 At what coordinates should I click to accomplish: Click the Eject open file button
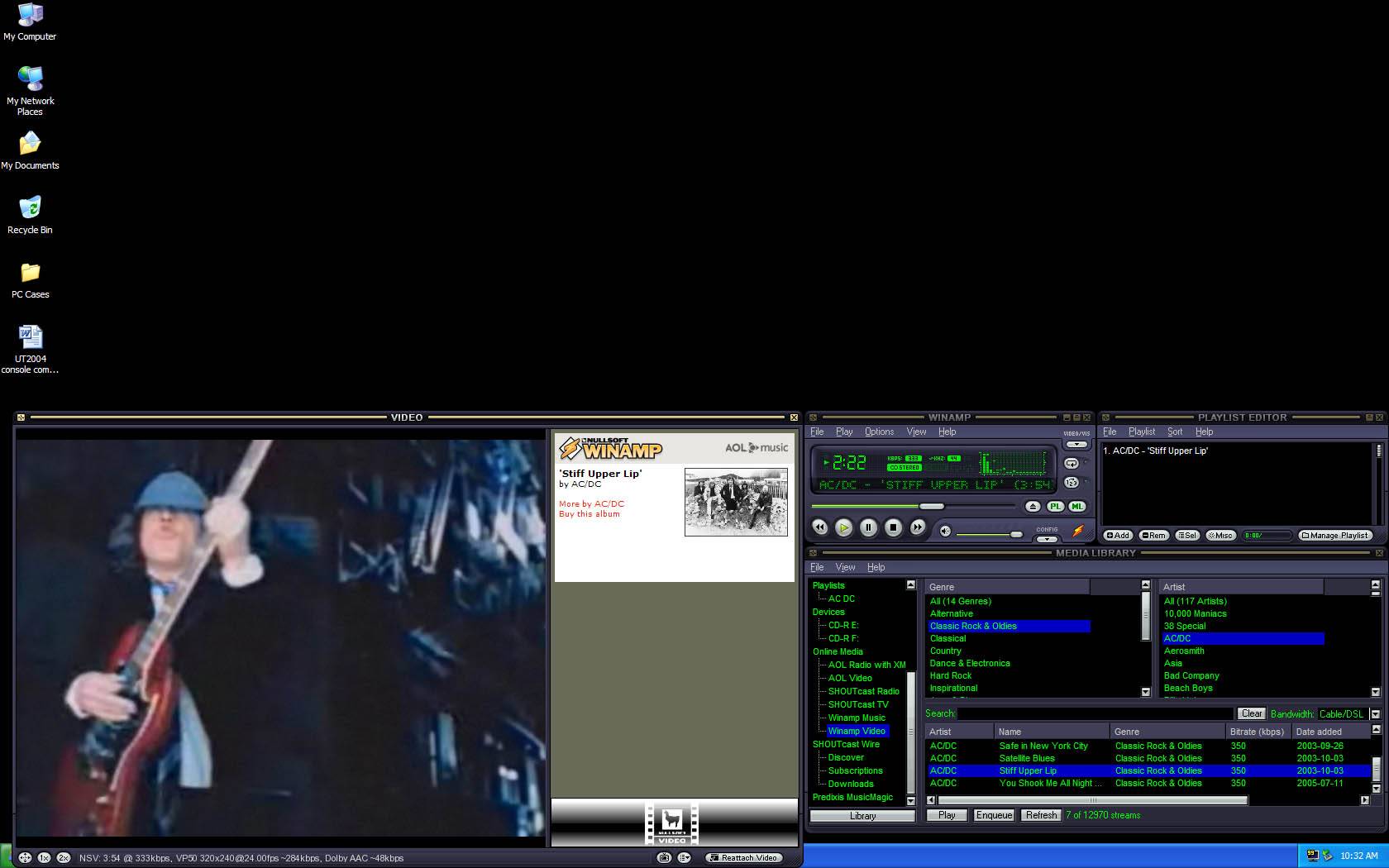[1033, 506]
